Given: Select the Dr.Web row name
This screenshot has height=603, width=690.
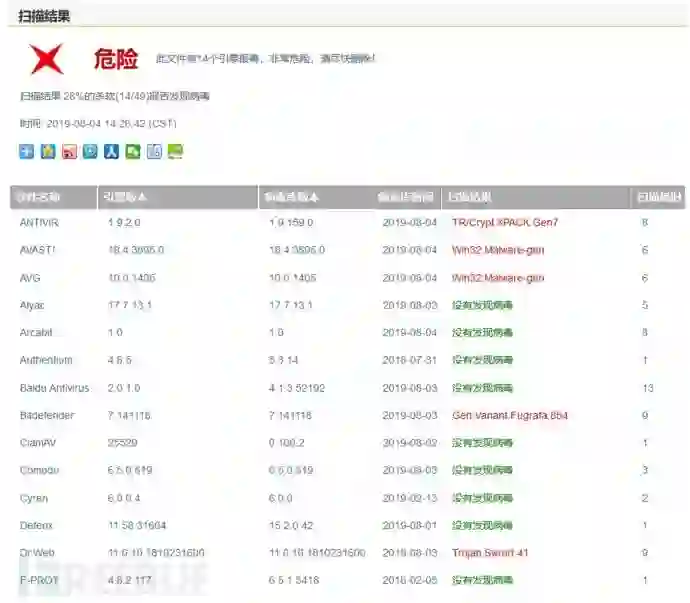Looking at the screenshot, I should pyautogui.click(x=37, y=553).
